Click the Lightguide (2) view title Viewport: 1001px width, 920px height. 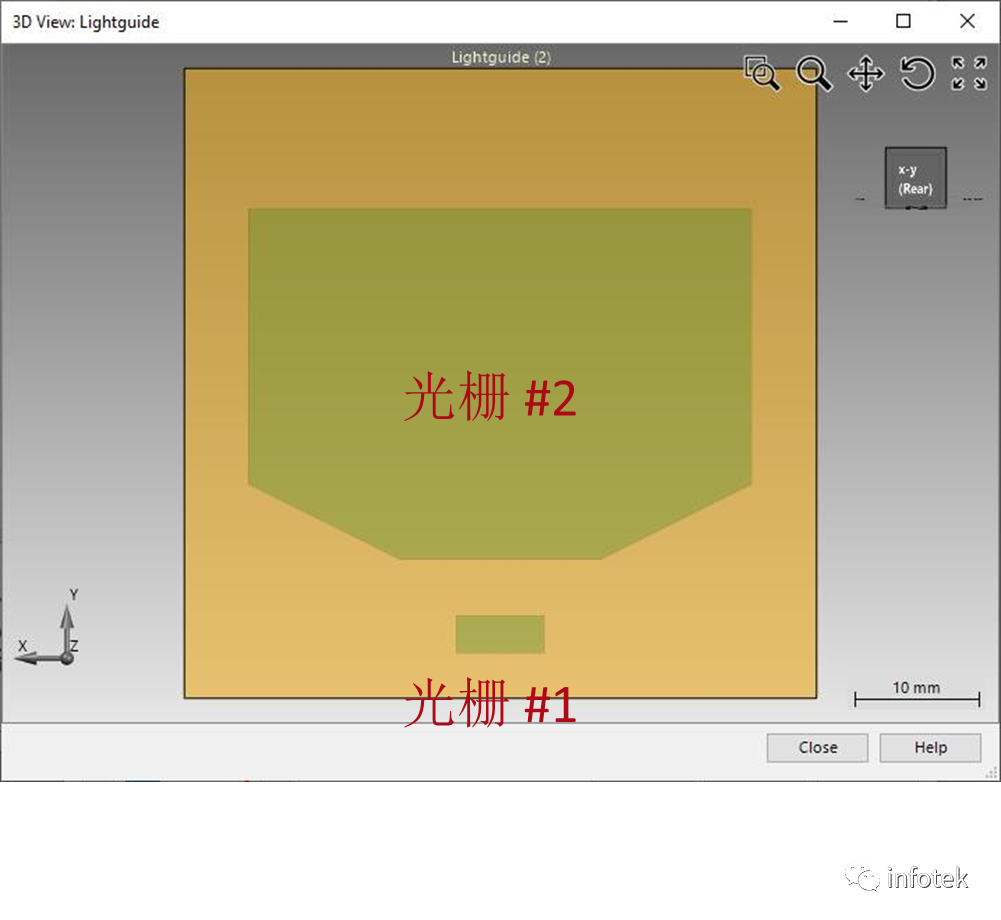coord(501,57)
